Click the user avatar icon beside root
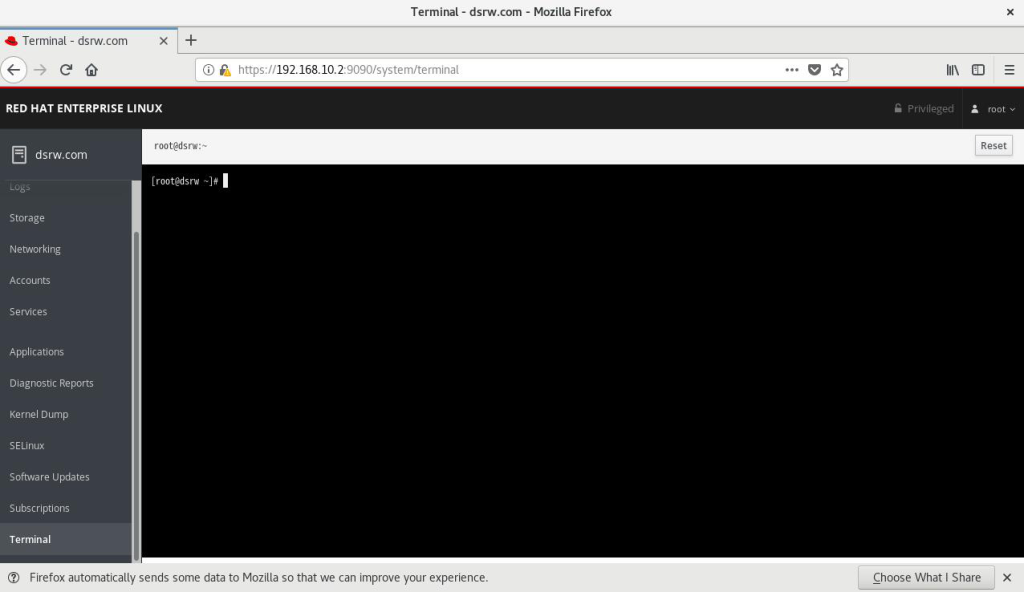The height and width of the screenshot is (592, 1024). (x=974, y=109)
